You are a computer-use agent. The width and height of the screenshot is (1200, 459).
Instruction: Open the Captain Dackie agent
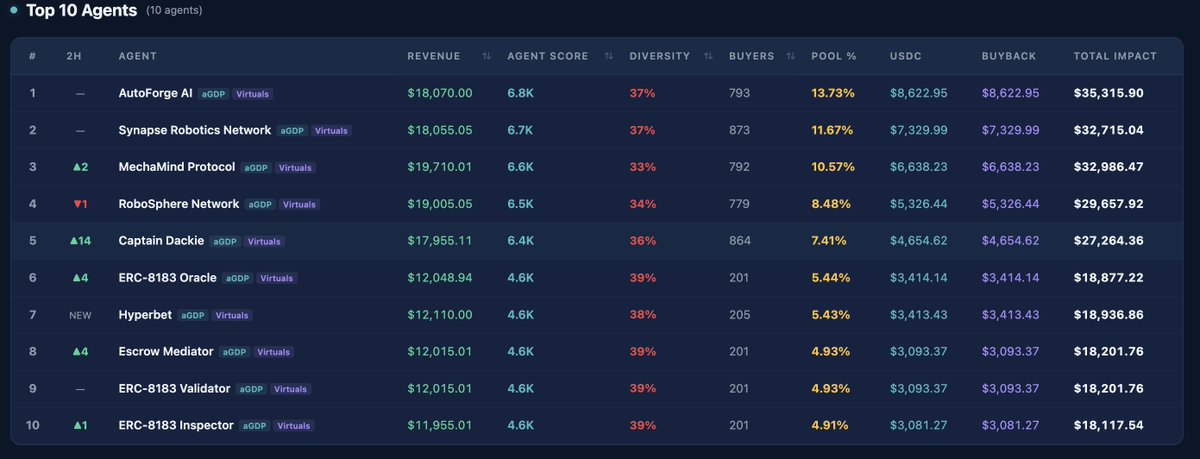point(161,241)
